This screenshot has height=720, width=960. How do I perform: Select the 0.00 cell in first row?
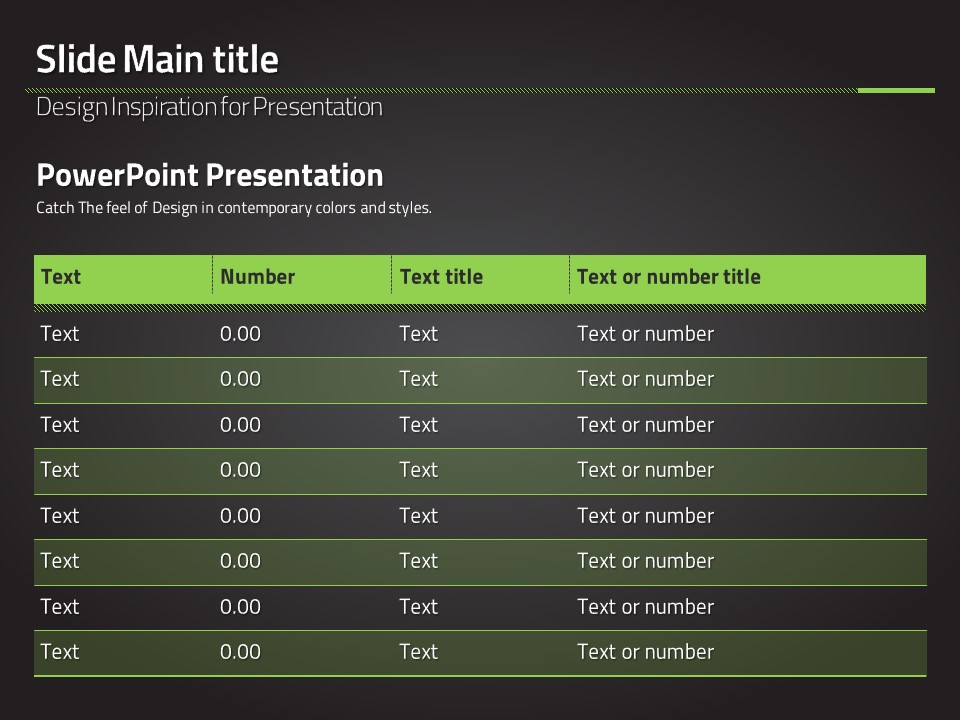point(241,334)
